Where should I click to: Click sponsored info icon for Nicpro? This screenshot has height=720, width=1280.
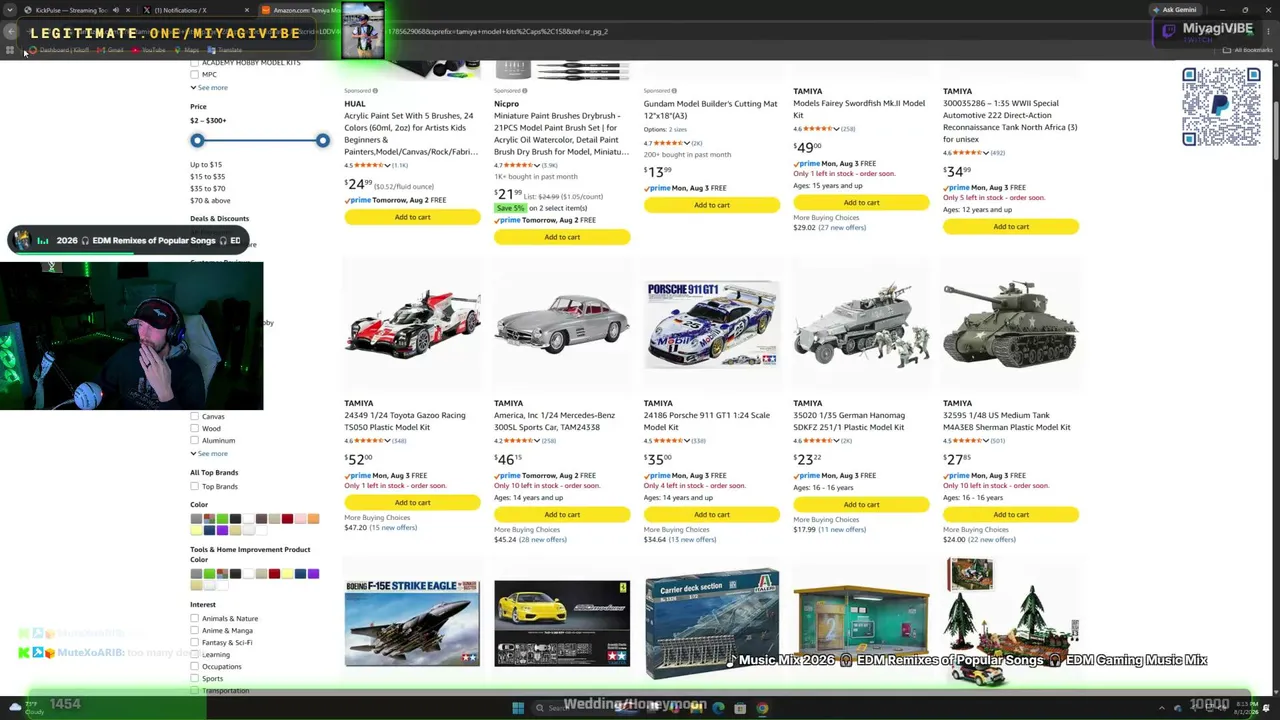(525, 91)
